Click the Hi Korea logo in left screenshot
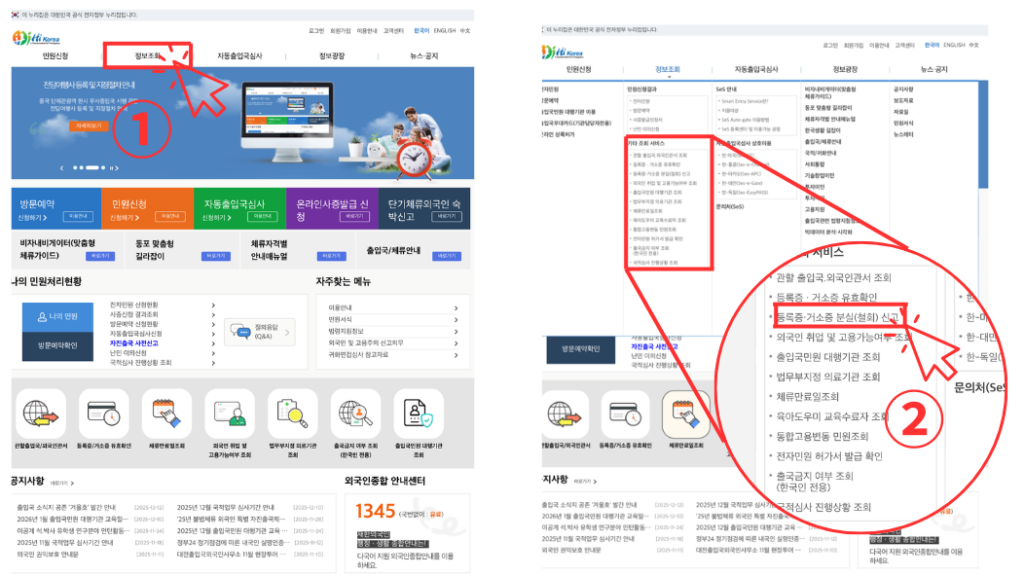The width and height of the screenshot is (1024, 576). coord(37,38)
